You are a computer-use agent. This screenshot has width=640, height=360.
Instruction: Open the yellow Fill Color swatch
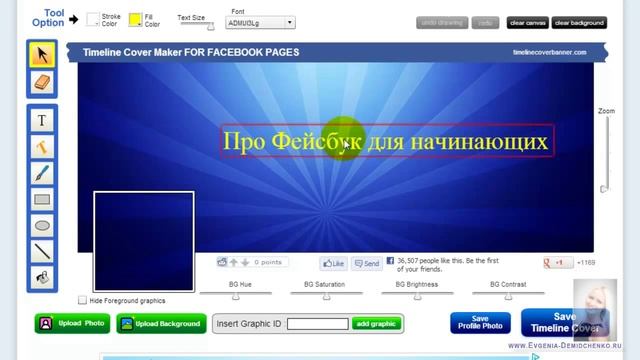click(135, 20)
